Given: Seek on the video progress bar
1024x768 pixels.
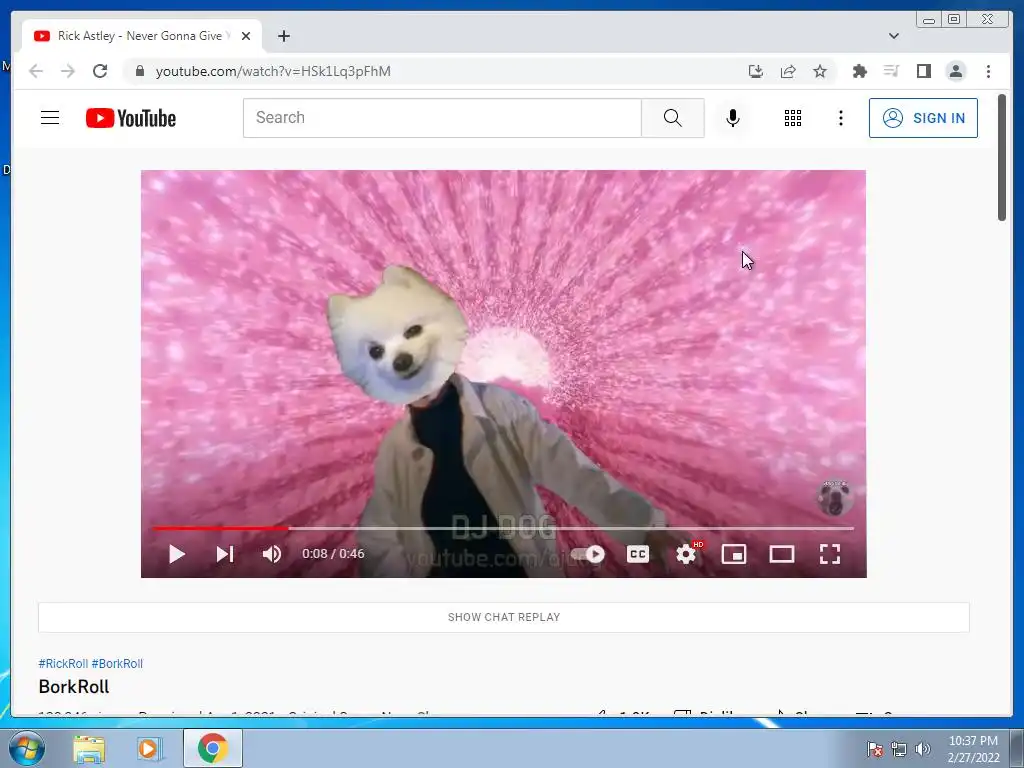Looking at the screenshot, I should (x=503, y=528).
